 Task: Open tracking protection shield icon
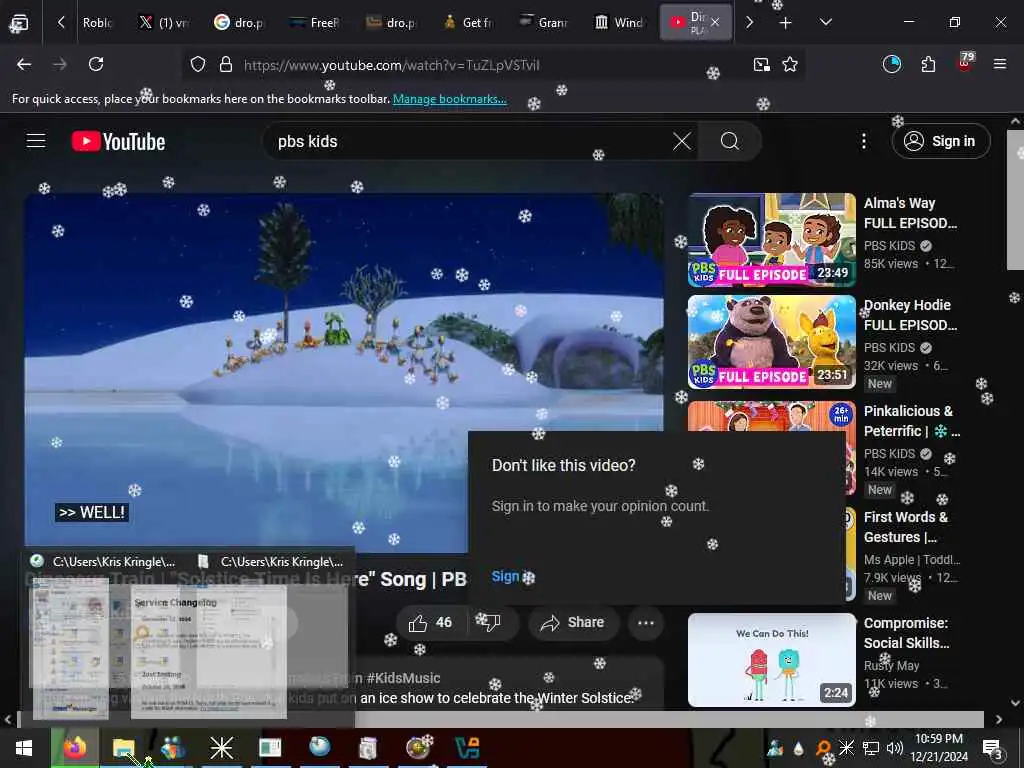[198, 65]
